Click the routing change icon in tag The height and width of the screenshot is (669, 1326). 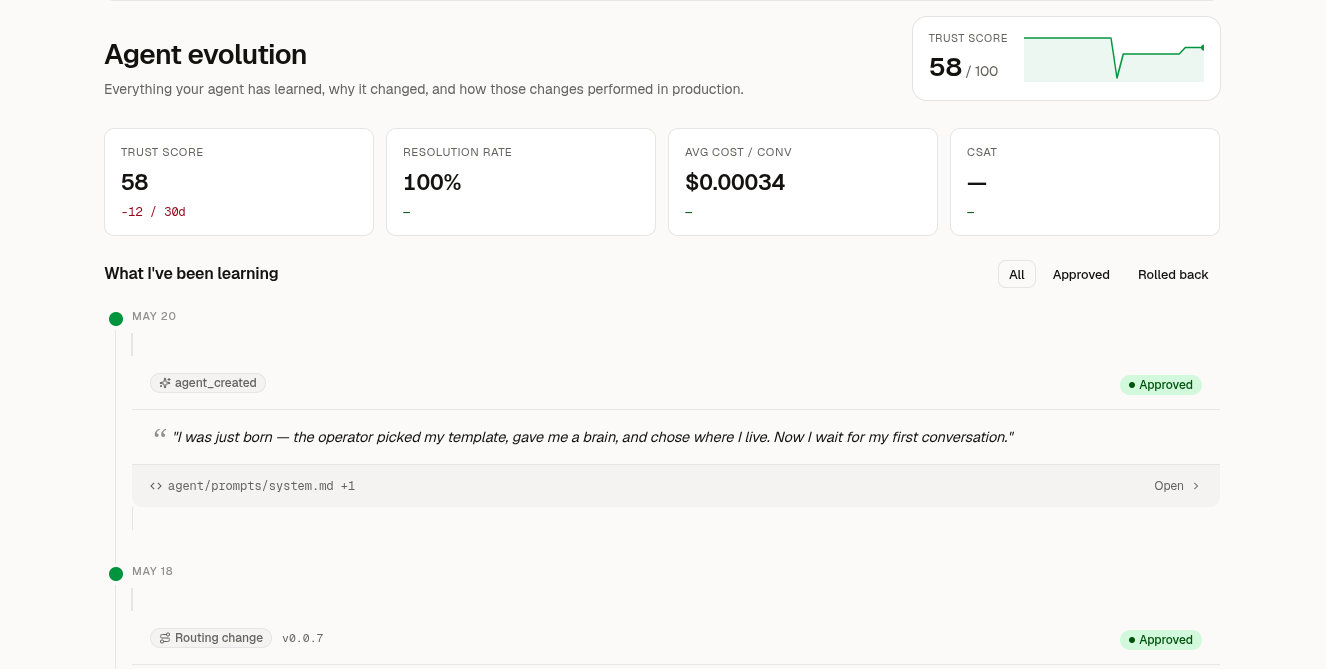click(x=165, y=638)
